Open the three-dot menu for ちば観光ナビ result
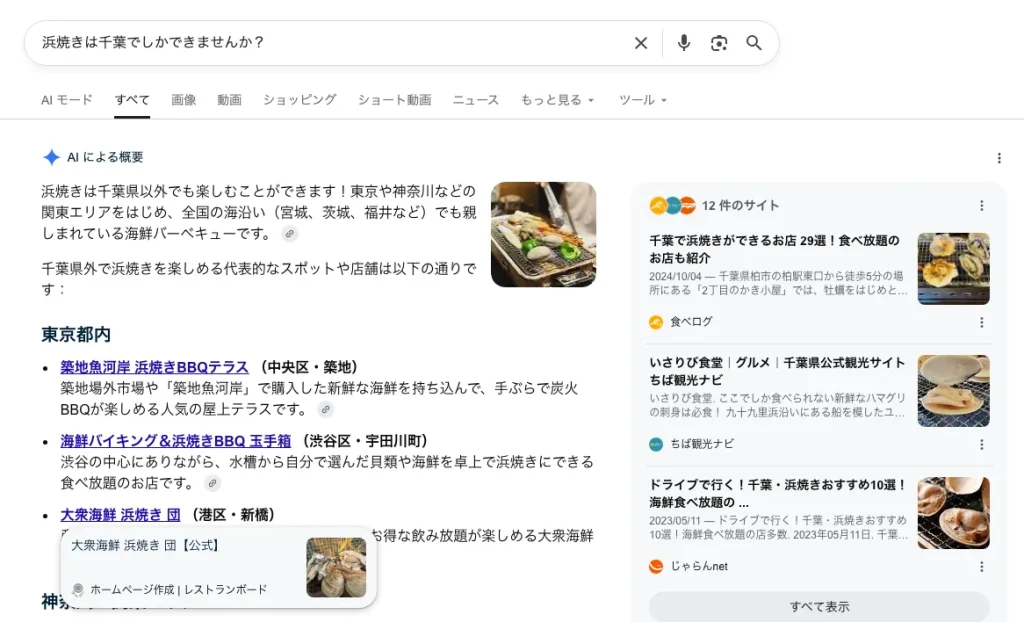1024x622 pixels. [x=981, y=444]
